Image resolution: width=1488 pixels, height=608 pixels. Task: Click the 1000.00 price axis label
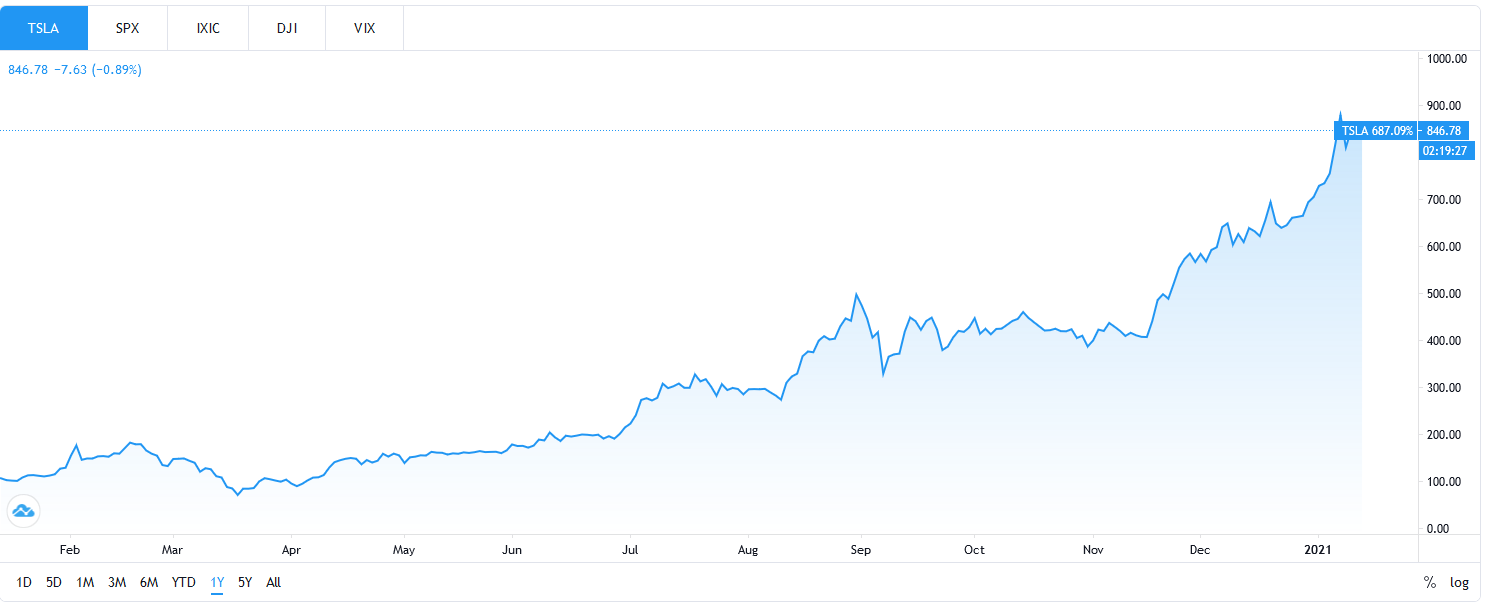(1447, 59)
